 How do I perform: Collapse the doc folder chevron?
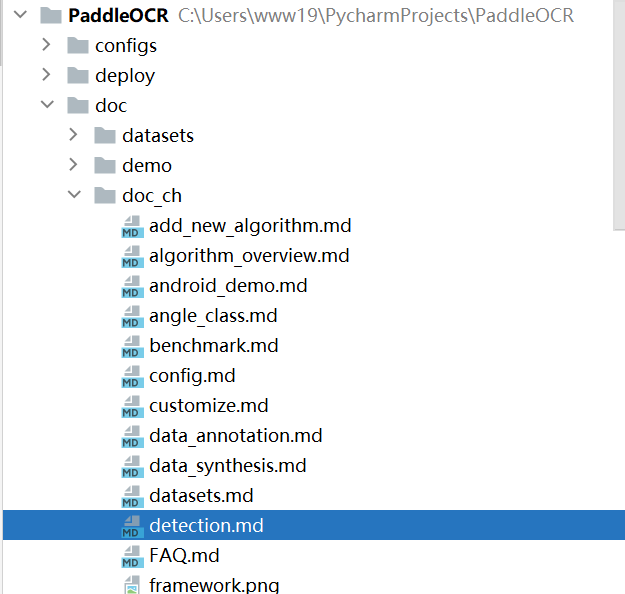(47, 105)
